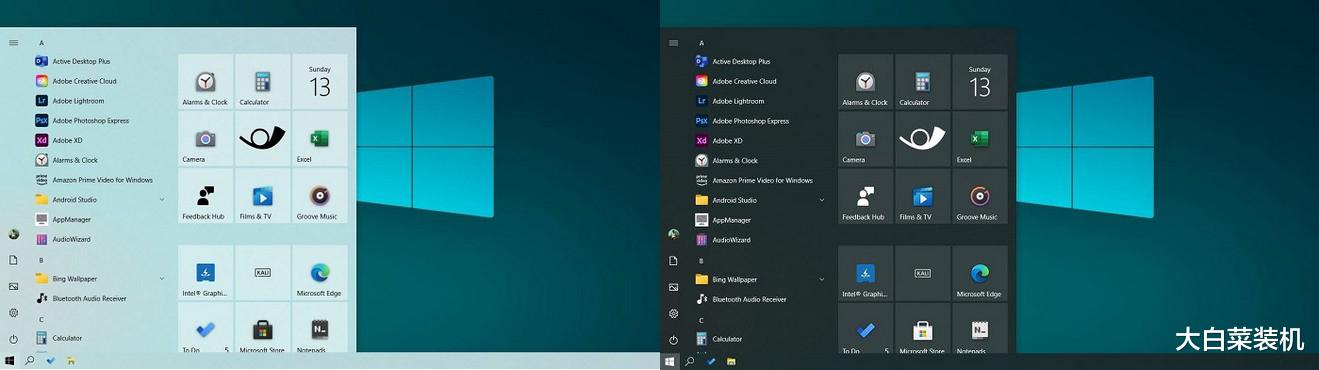The image size is (1319, 370).
Task: Open Films & TV tile in light Start menu
Action: click(263, 196)
